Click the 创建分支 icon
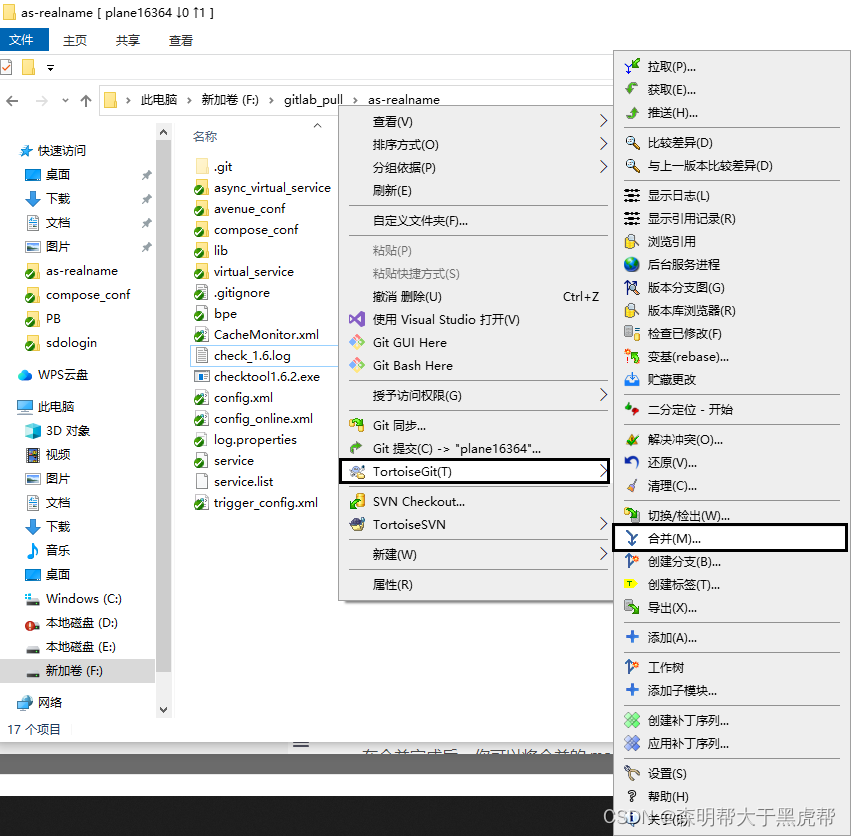 pos(632,561)
